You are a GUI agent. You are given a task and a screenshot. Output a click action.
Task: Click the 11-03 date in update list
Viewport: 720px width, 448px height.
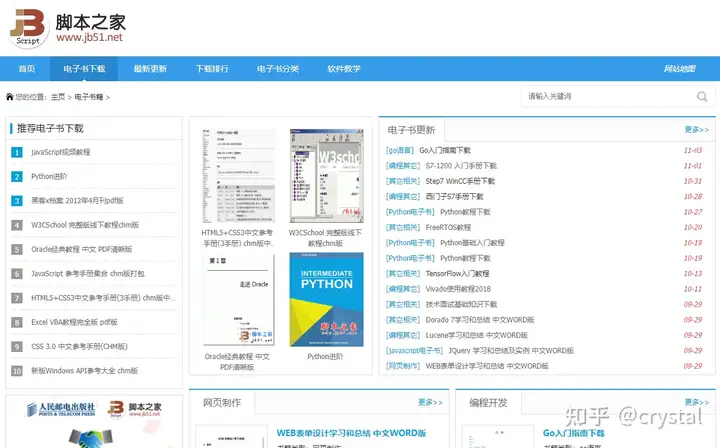point(693,151)
